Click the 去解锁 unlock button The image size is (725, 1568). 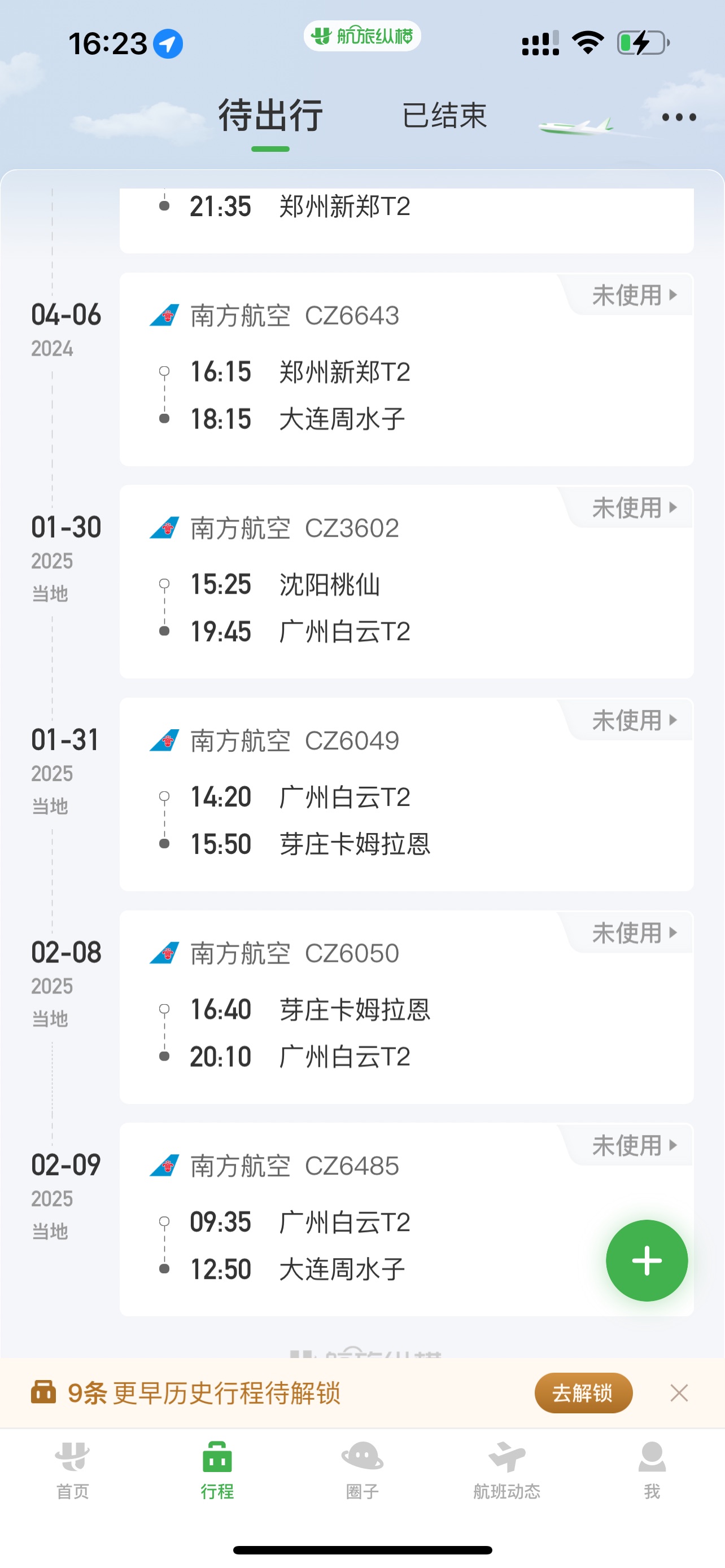tap(583, 1392)
